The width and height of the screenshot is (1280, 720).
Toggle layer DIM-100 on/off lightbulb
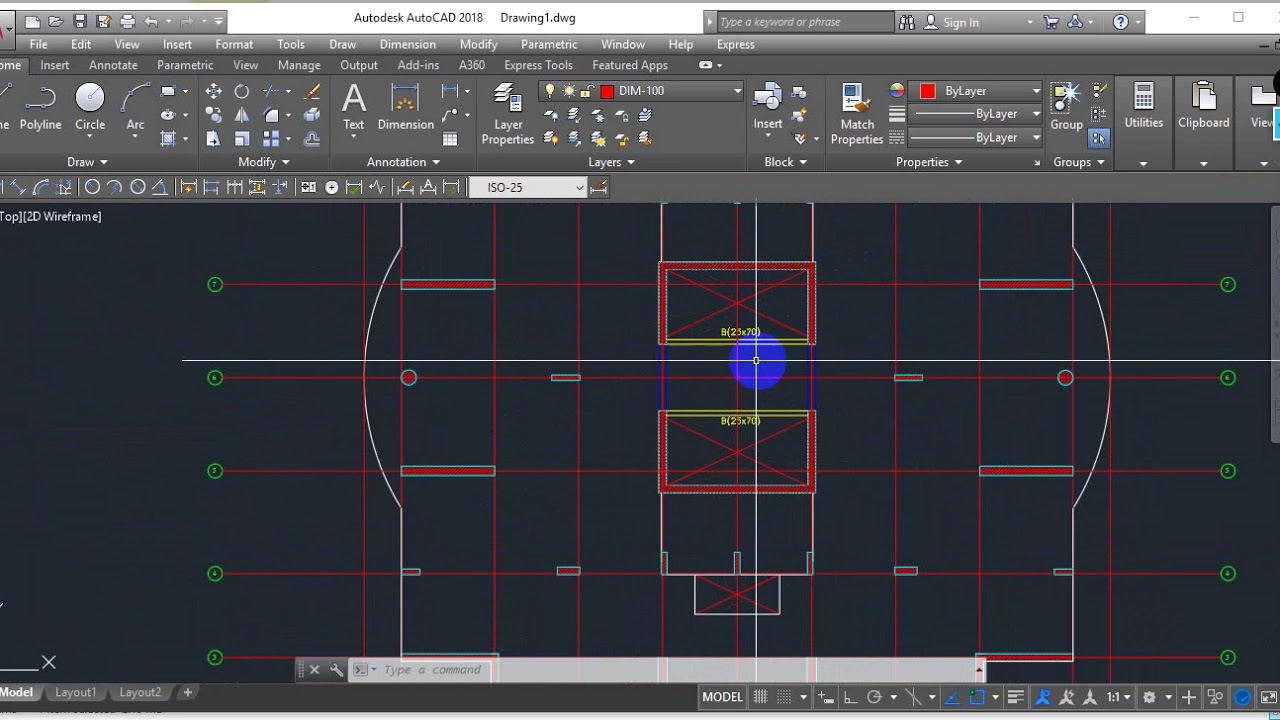tap(549, 91)
